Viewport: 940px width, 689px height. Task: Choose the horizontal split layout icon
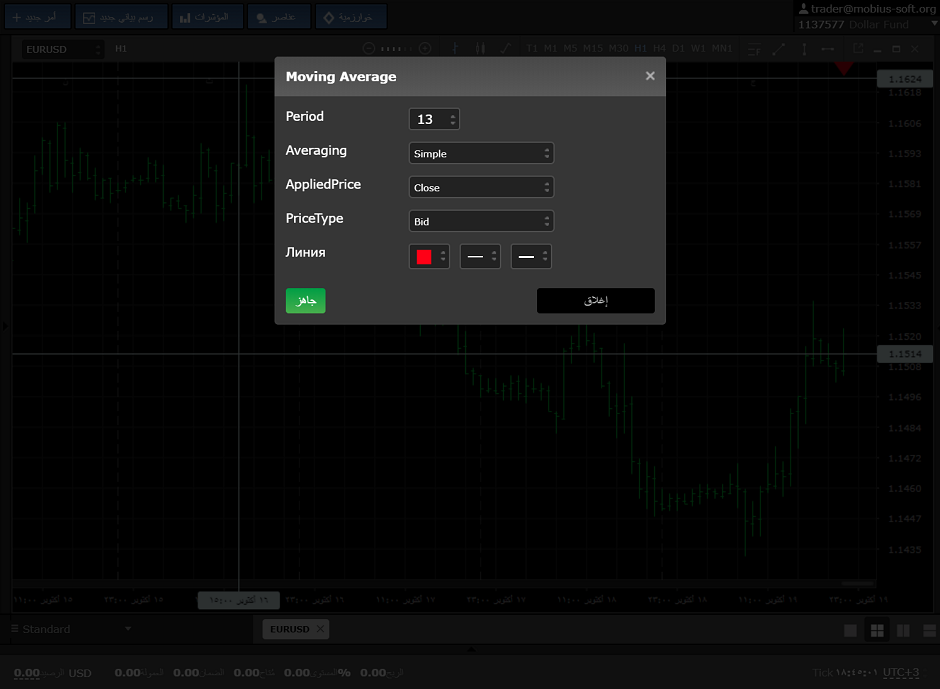click(x=930, y=630)
